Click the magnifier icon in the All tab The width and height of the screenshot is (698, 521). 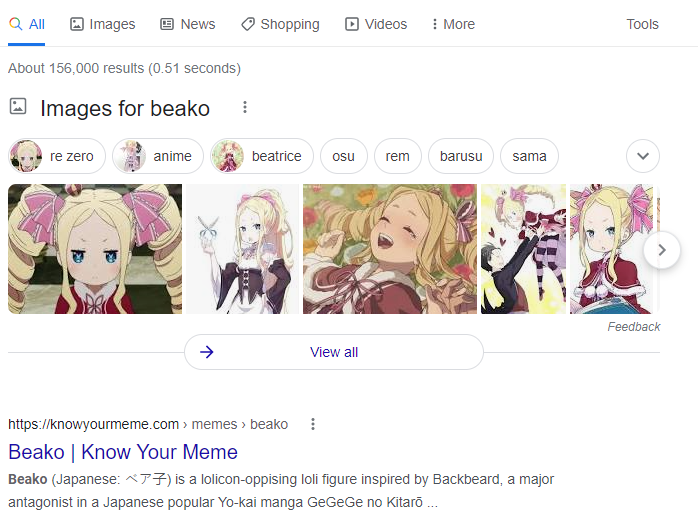click(x=16, y=24)
